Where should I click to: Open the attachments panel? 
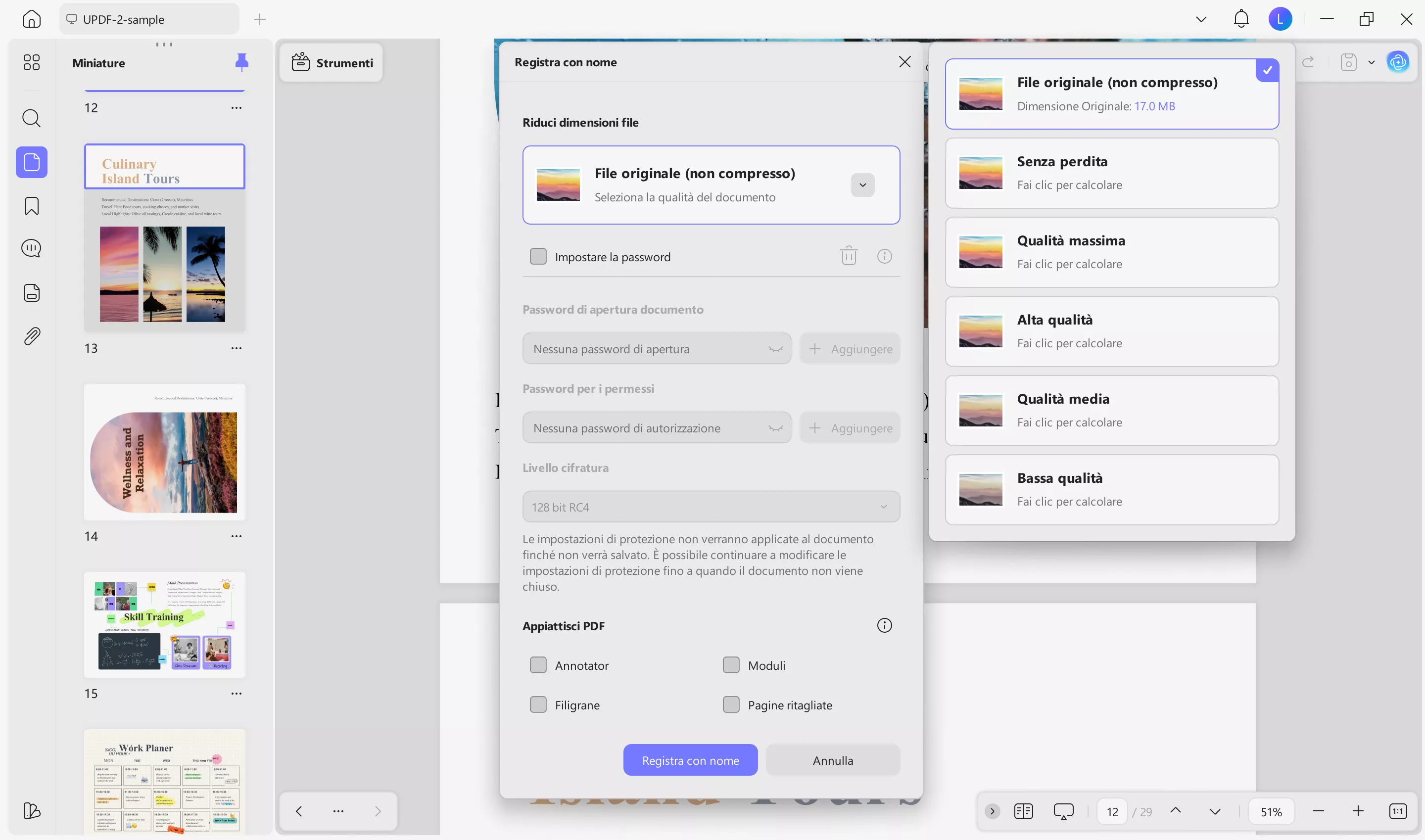pos(31,336)
